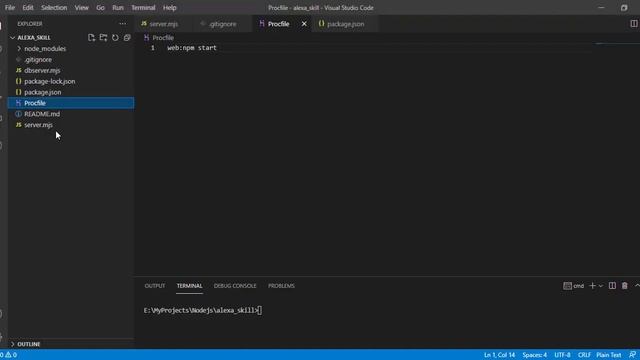Open the OUTPUT panel tab
640x360 pixels.
[x=155, y=286]
